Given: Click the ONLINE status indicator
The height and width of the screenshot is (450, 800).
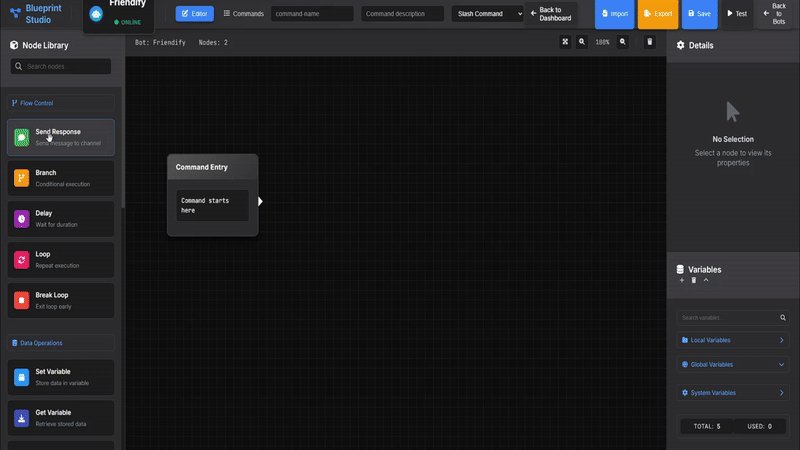Looking at the screenshot, I should coord(128,22).
